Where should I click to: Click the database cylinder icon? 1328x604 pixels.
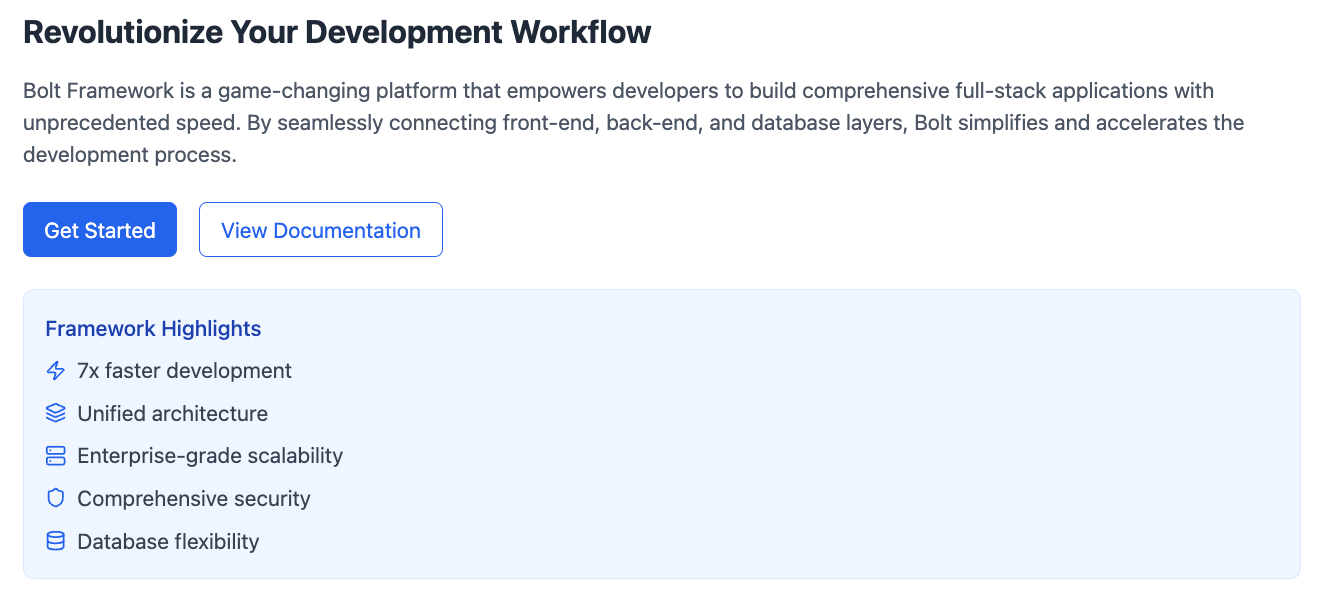56,541
